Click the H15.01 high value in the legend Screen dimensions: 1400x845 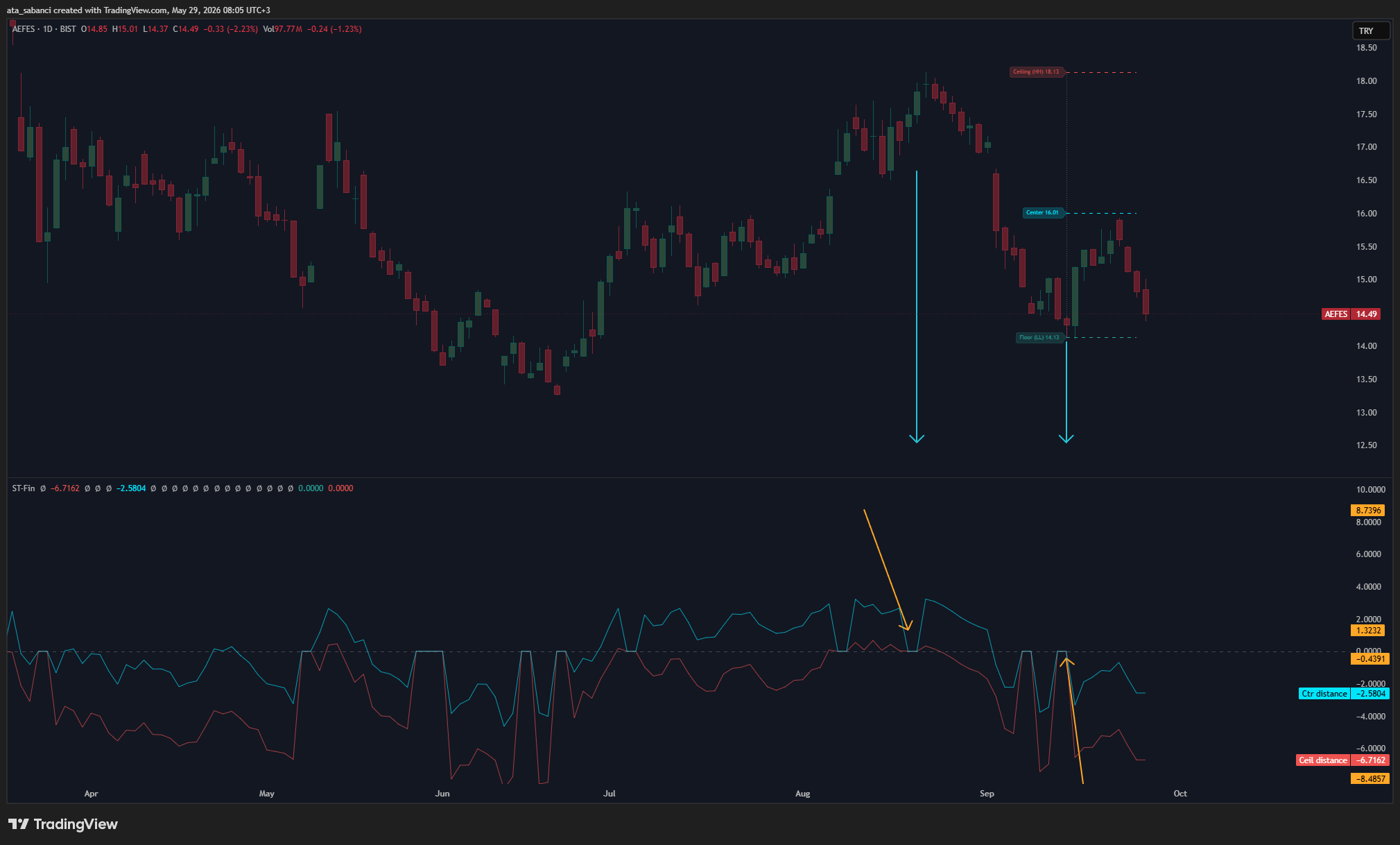click(x=125, y=29)
